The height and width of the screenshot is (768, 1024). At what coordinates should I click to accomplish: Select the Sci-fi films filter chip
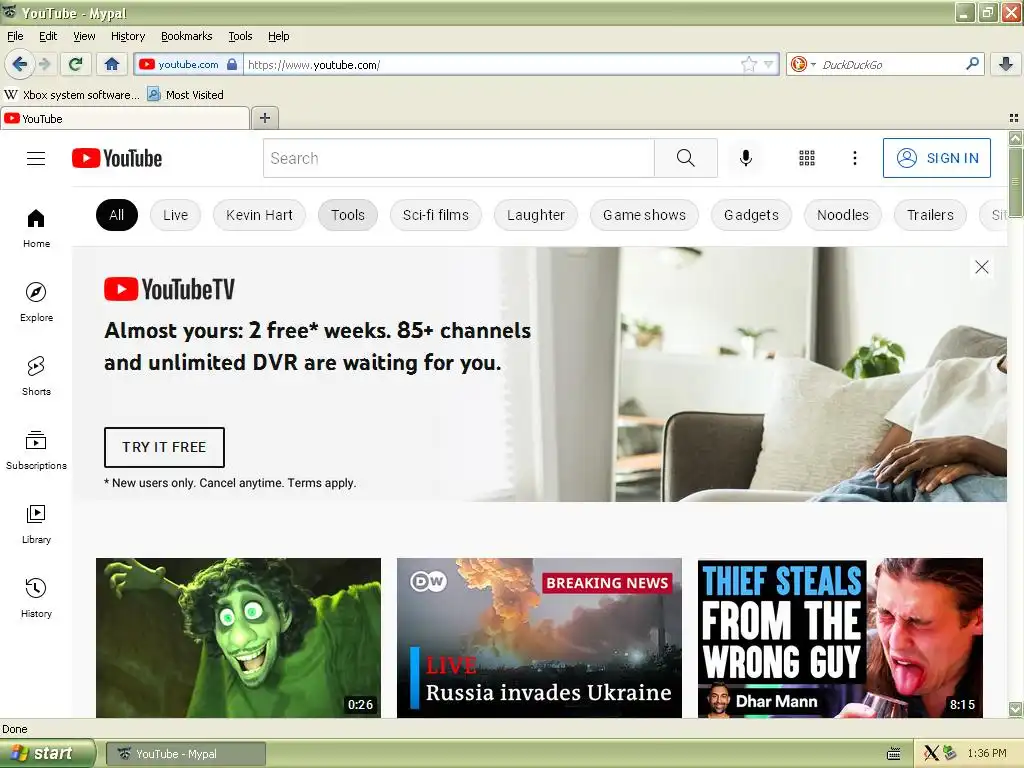(x=436, y=215)
